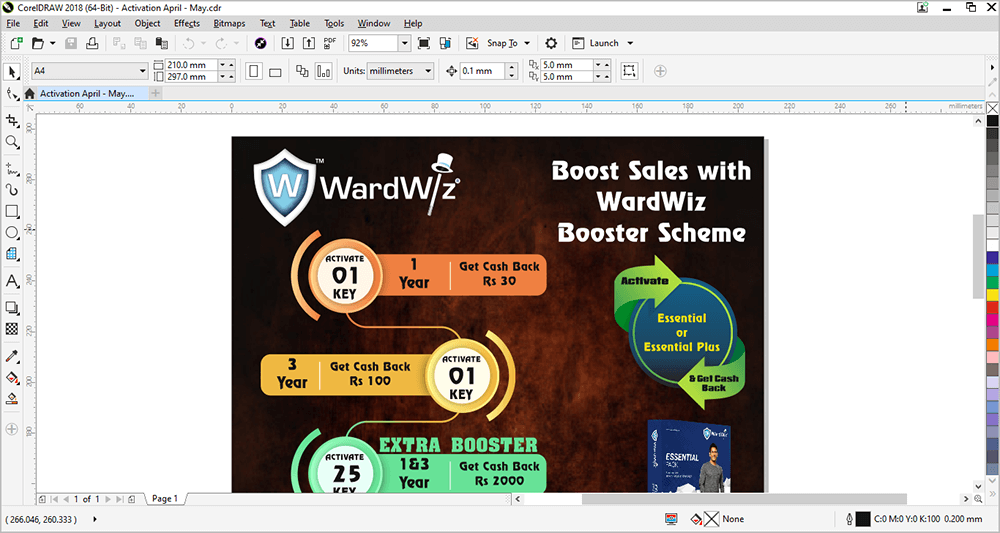
Task: Open a file with folder icon
Action: pyautogui.click(x=38, y=43)
